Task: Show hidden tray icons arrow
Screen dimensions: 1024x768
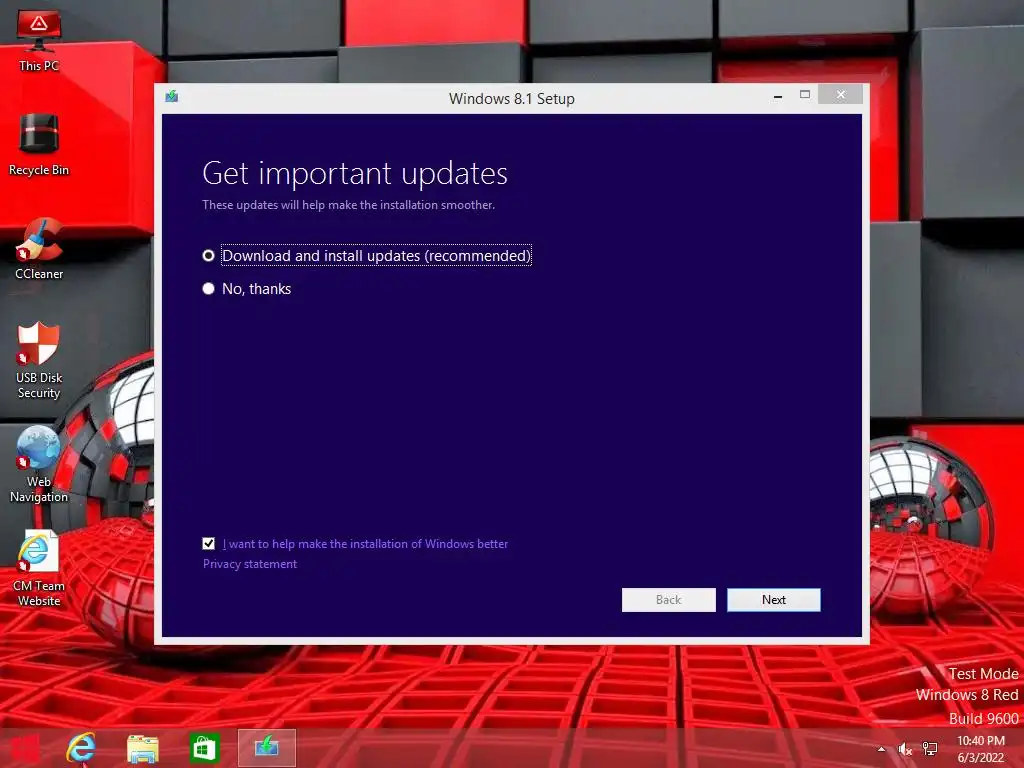Action: coord(881,749)
